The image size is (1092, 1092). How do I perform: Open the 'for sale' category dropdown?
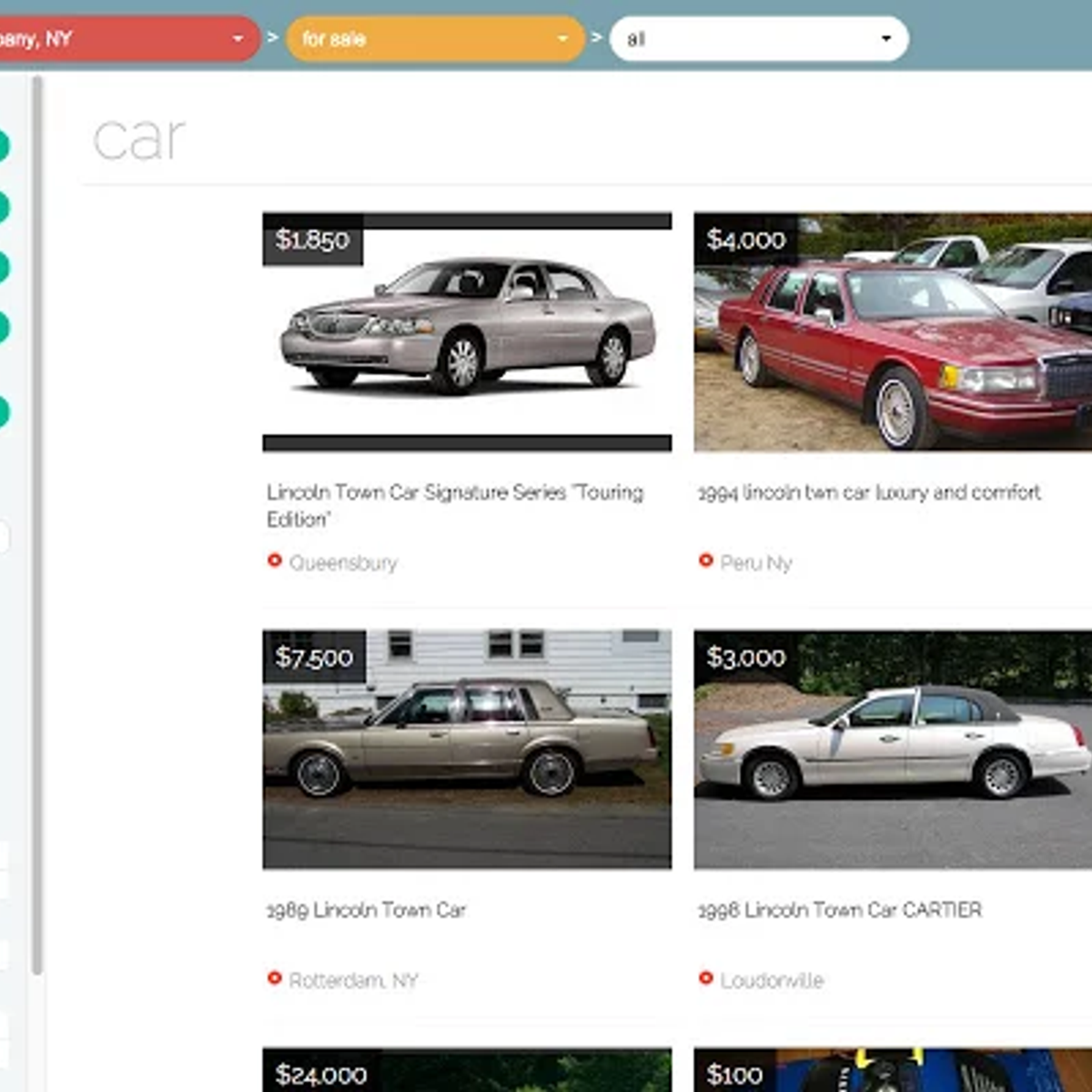(435, 38)
